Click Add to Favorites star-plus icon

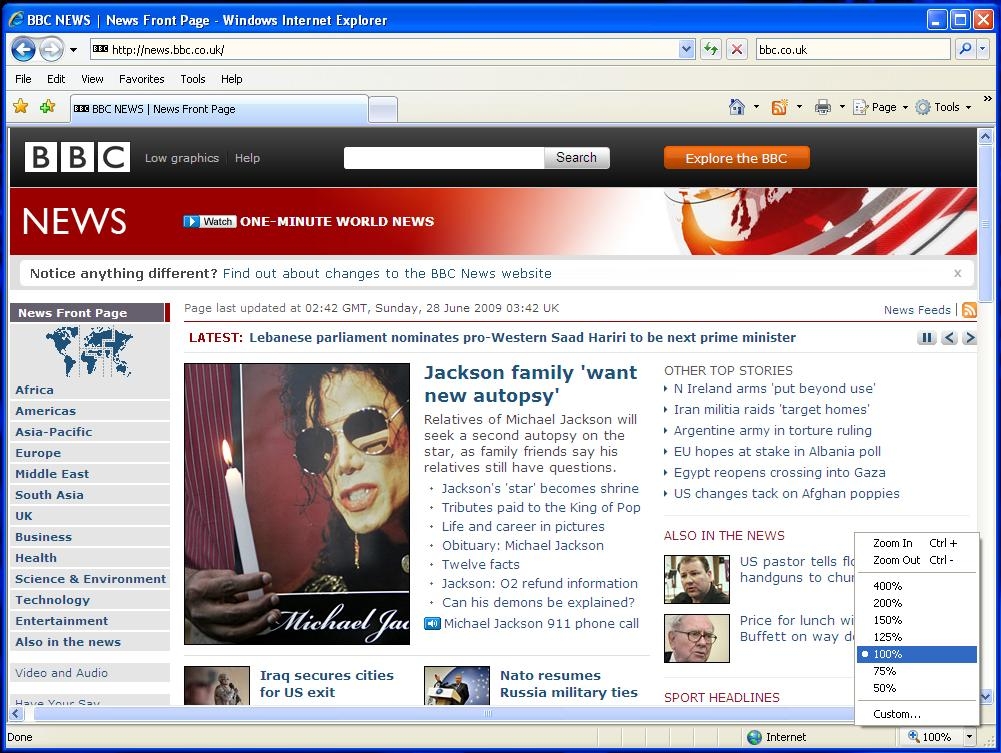pos(48,107)
